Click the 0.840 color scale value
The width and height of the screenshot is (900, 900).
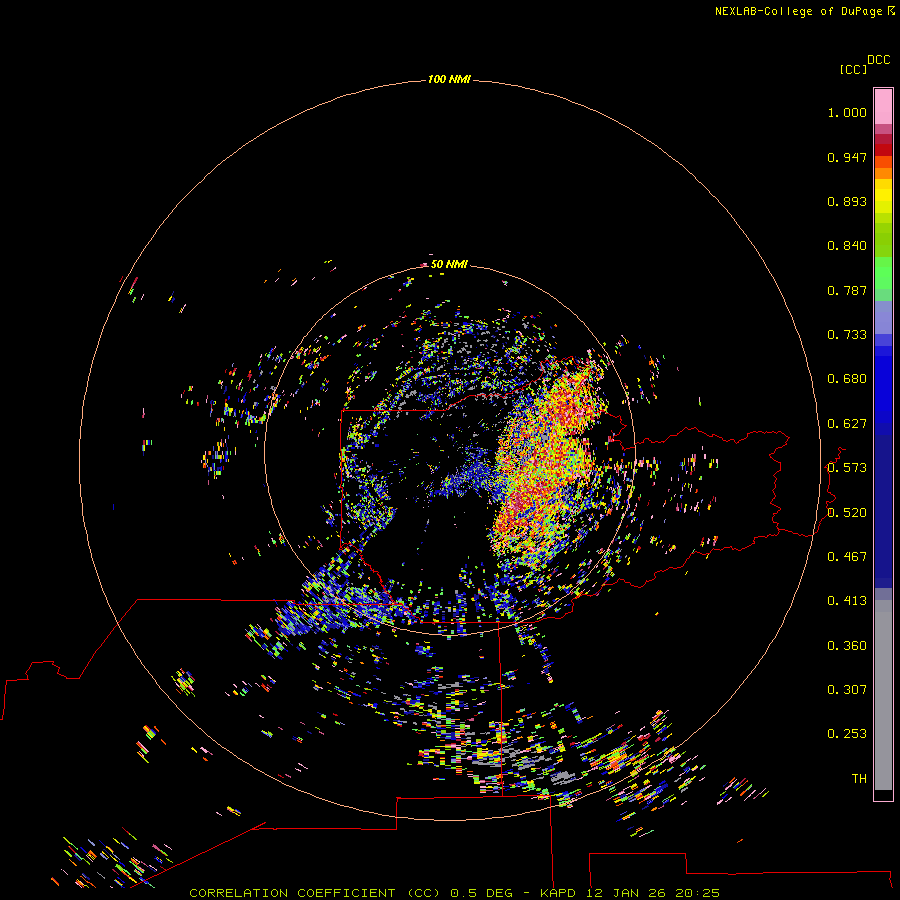tap(847, 246)
